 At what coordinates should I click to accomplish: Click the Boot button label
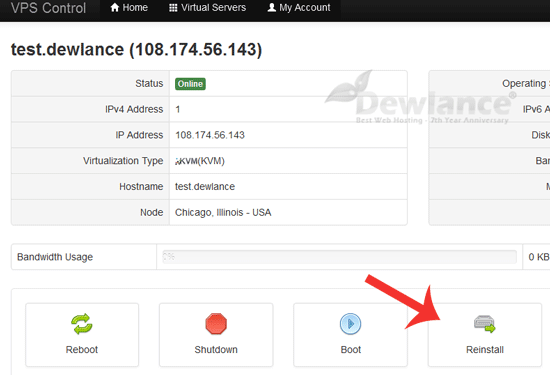[351, 350]
